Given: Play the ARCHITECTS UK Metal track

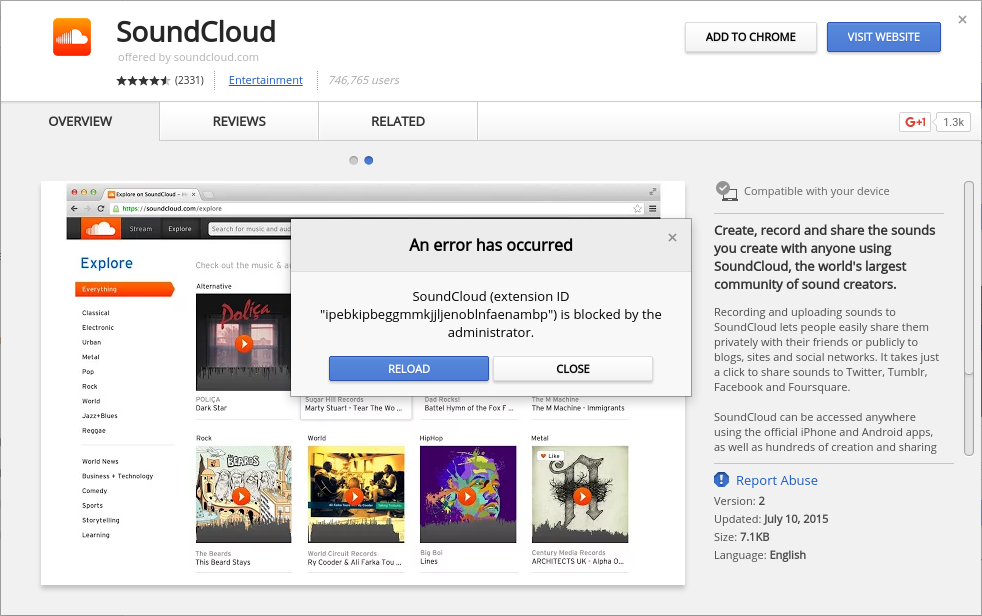Looking at the screenshot, I should (582, 496).
